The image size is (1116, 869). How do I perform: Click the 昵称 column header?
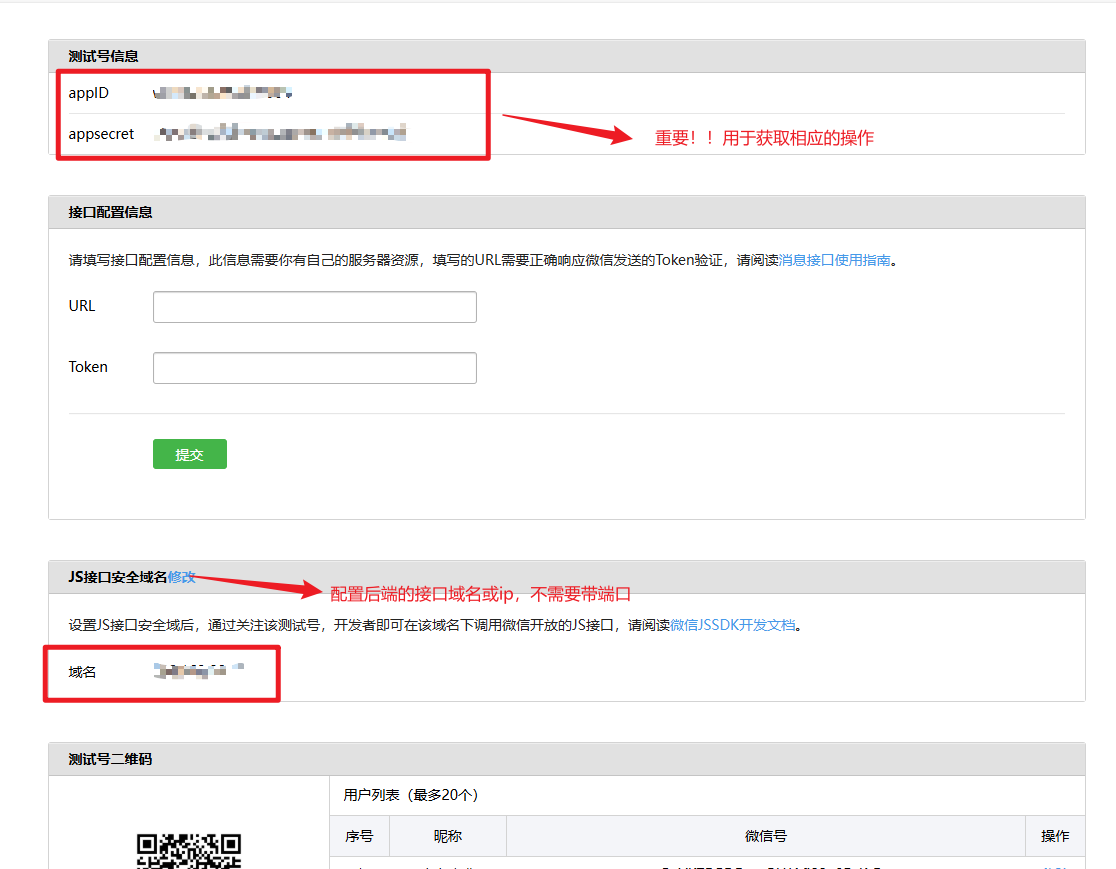point(446,836)
